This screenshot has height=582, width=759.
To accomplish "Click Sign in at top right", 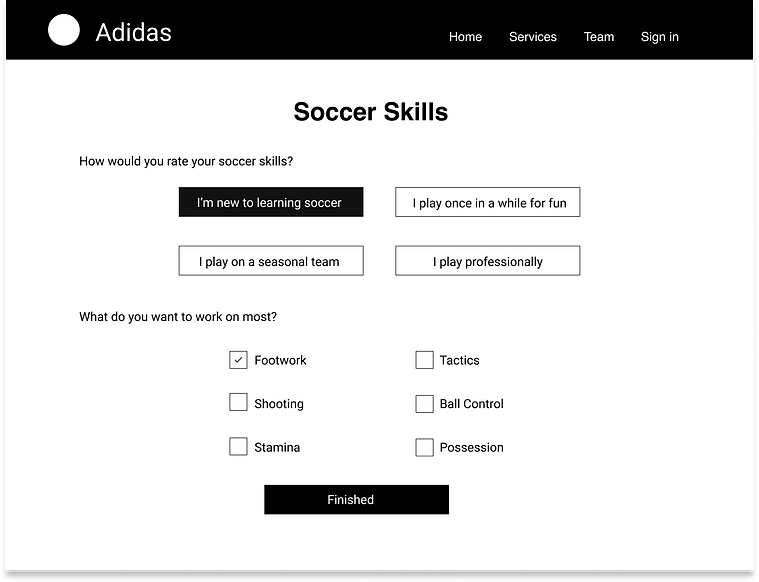I will 659,37.
